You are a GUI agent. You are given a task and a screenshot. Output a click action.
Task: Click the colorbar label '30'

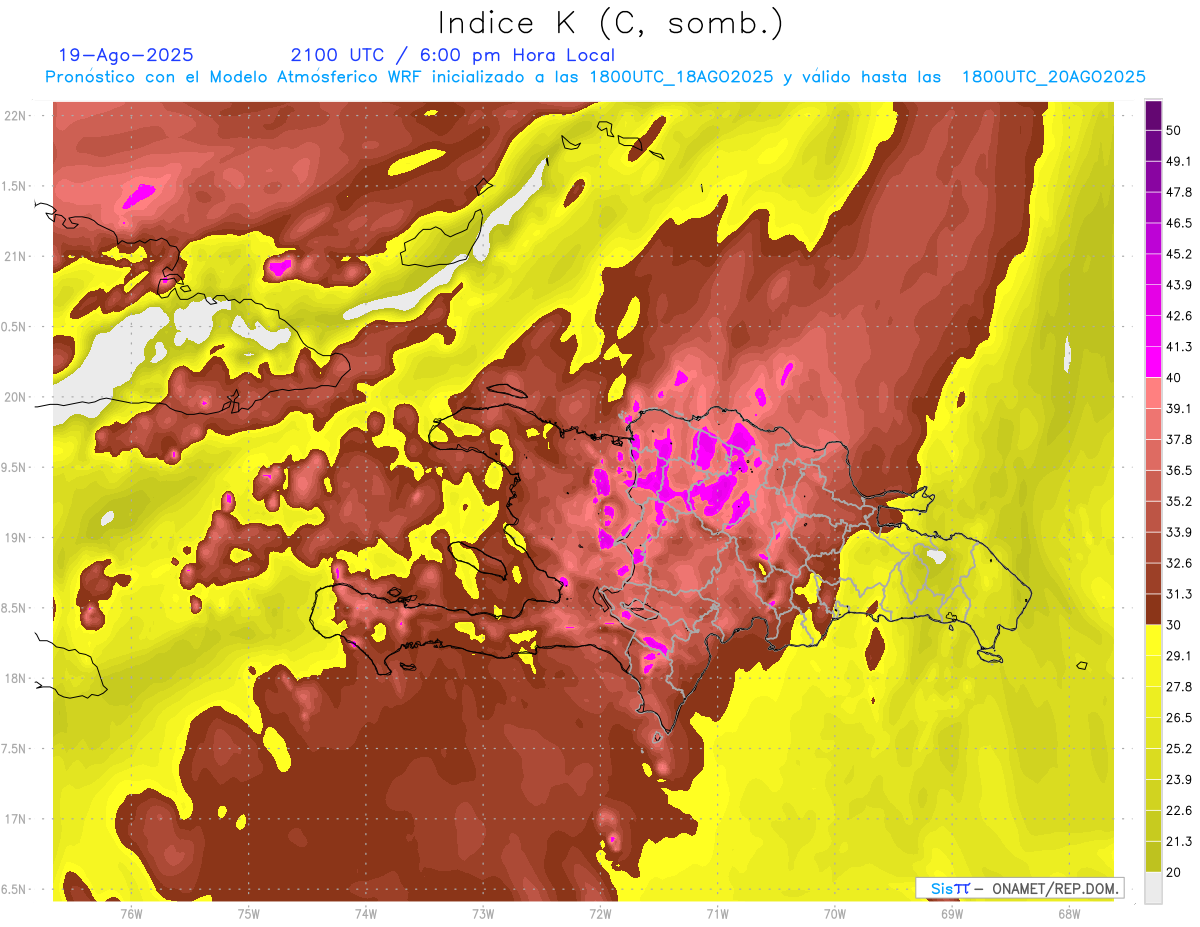(x=1175, y=625)
